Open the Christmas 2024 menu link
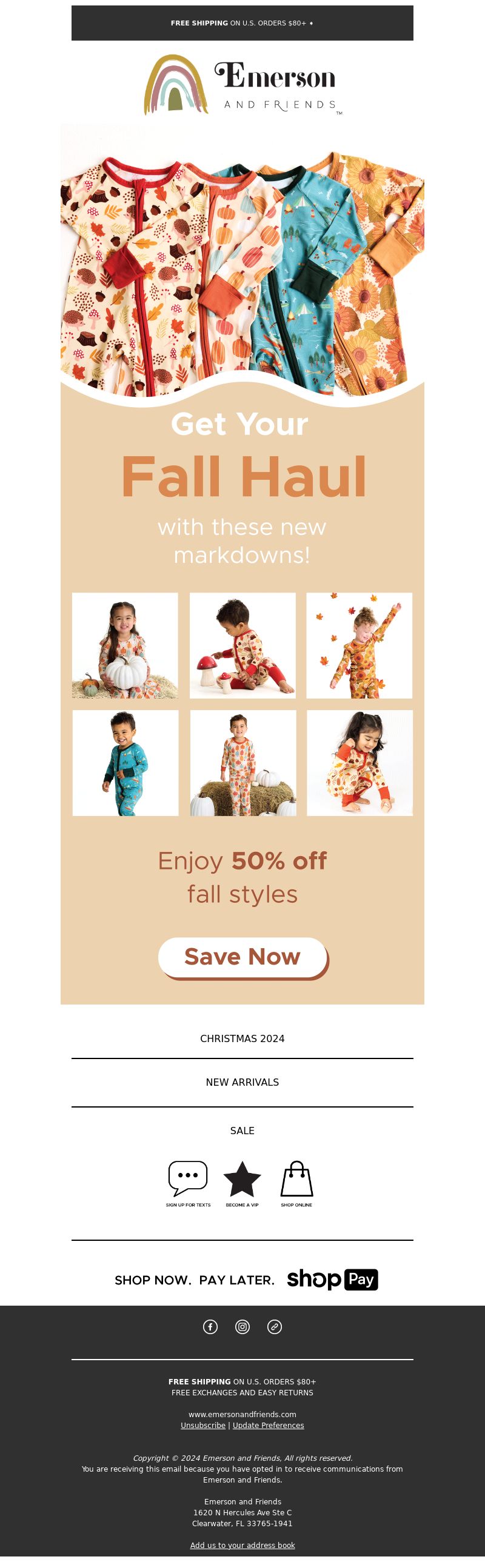Viewport: 485px width, 1568px height. [x=242, y=1038]
